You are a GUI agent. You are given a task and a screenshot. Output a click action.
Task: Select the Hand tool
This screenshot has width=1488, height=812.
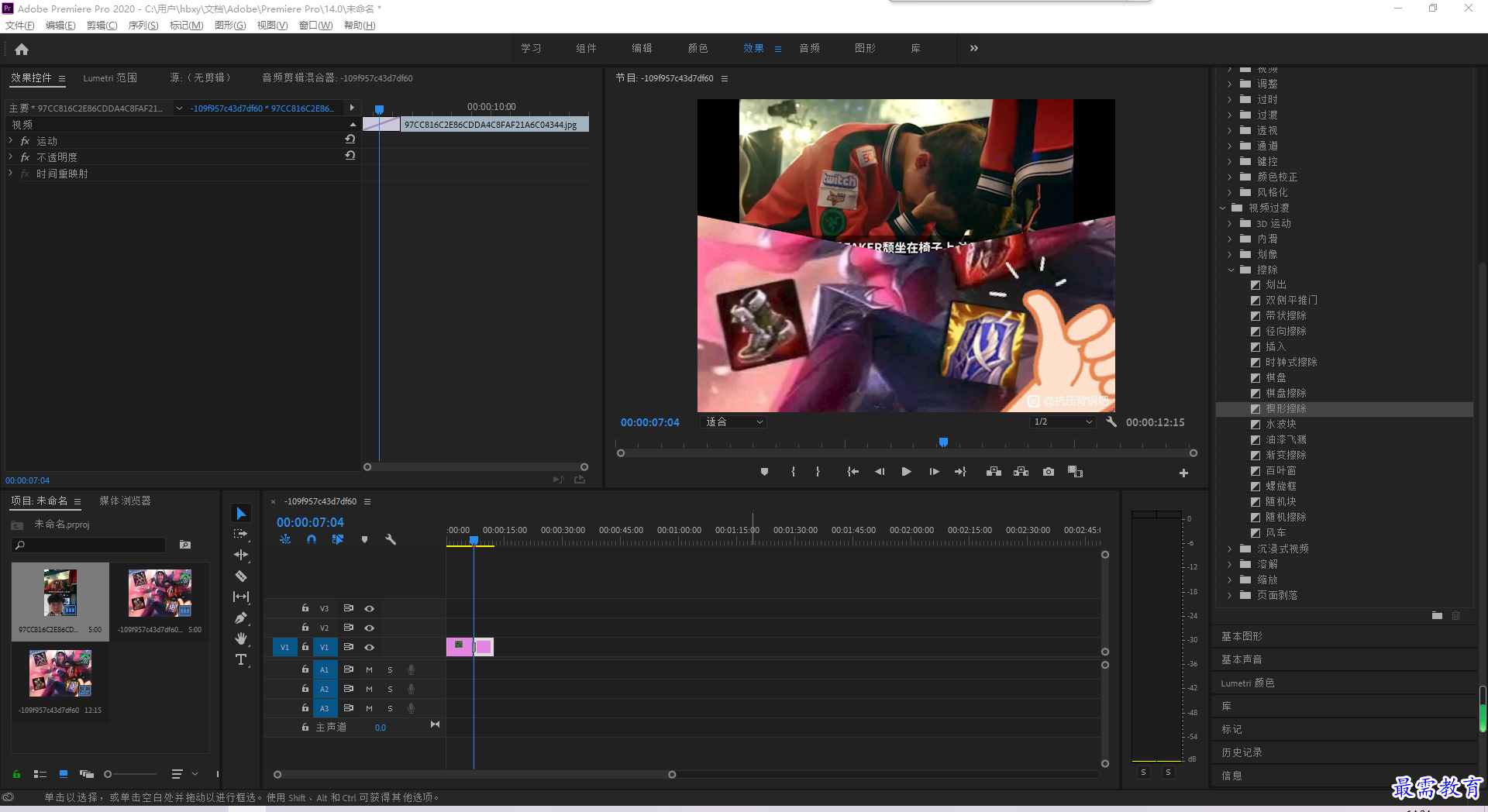pos(241,638)
